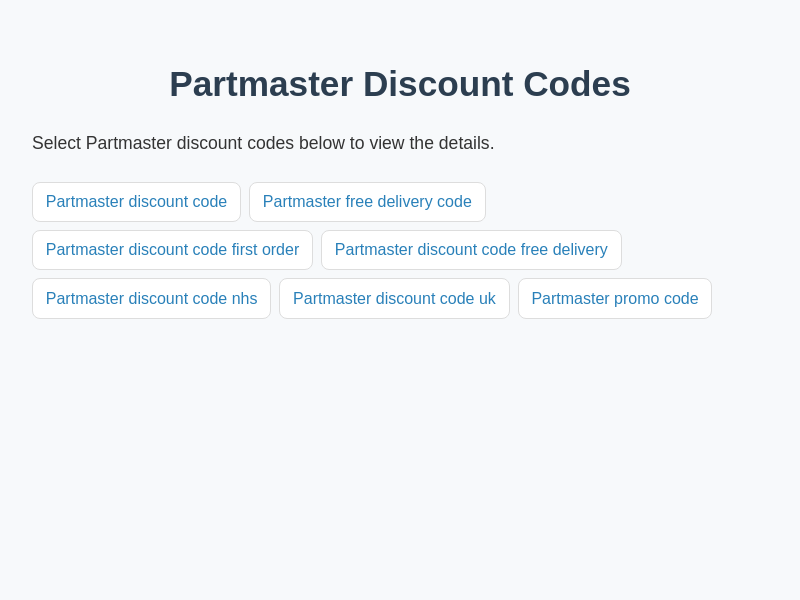Open the Partmaster promo code link

(x=614, y=299)
